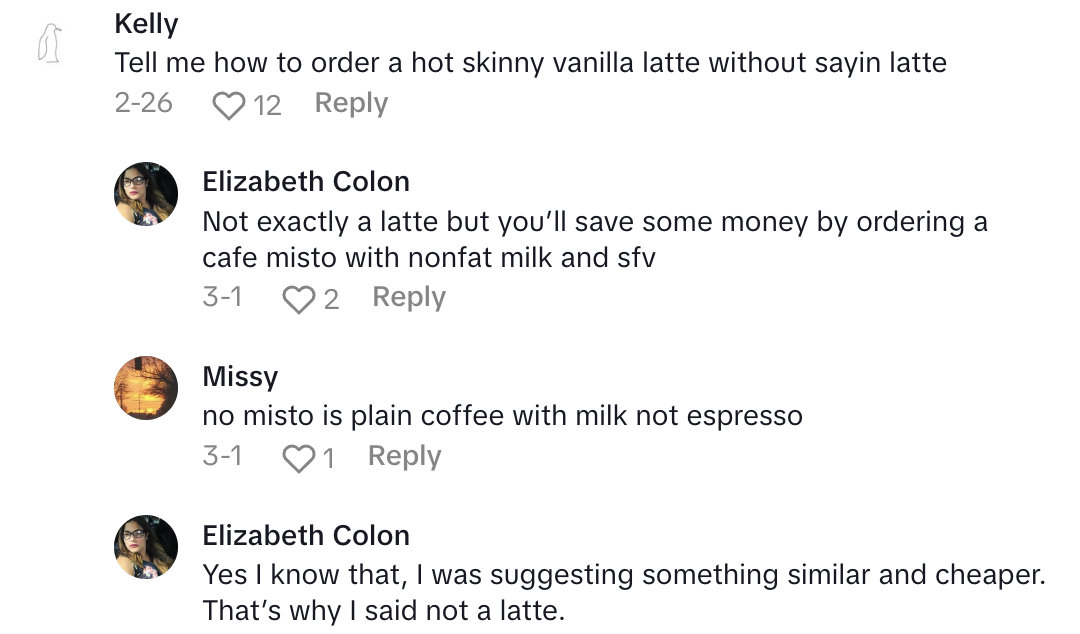Screen dimensions: 1080x634
Task: Click Missy's comment text about misto
Action: [502, 416]
